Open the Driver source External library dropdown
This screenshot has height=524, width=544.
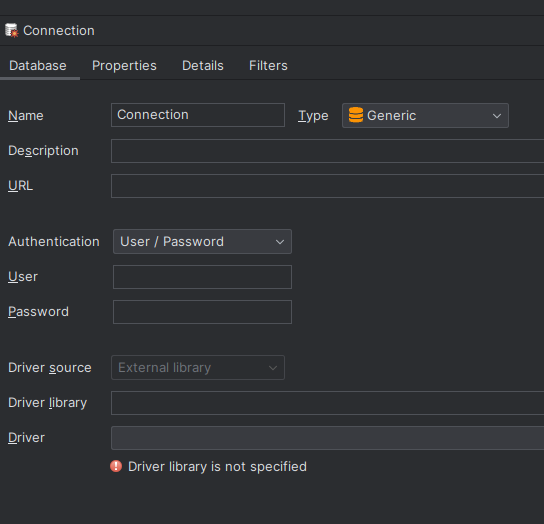click(198, 367)
